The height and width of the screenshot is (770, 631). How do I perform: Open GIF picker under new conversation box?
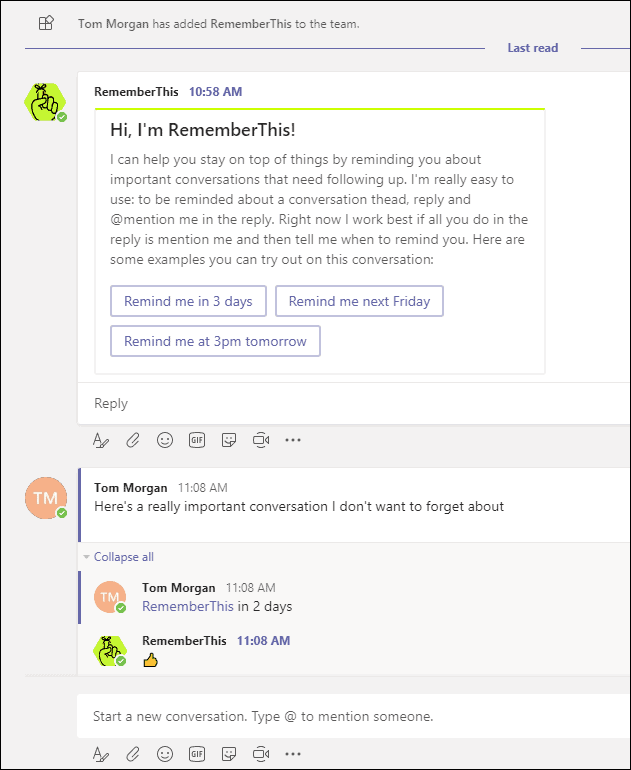[197, 754]
